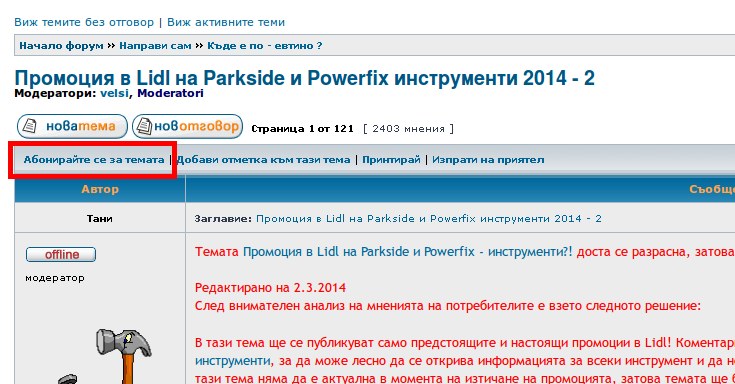This screenshot has height=384, width=735.
Task: Click 'Изпрати на приятел' link
Action: 488,160
